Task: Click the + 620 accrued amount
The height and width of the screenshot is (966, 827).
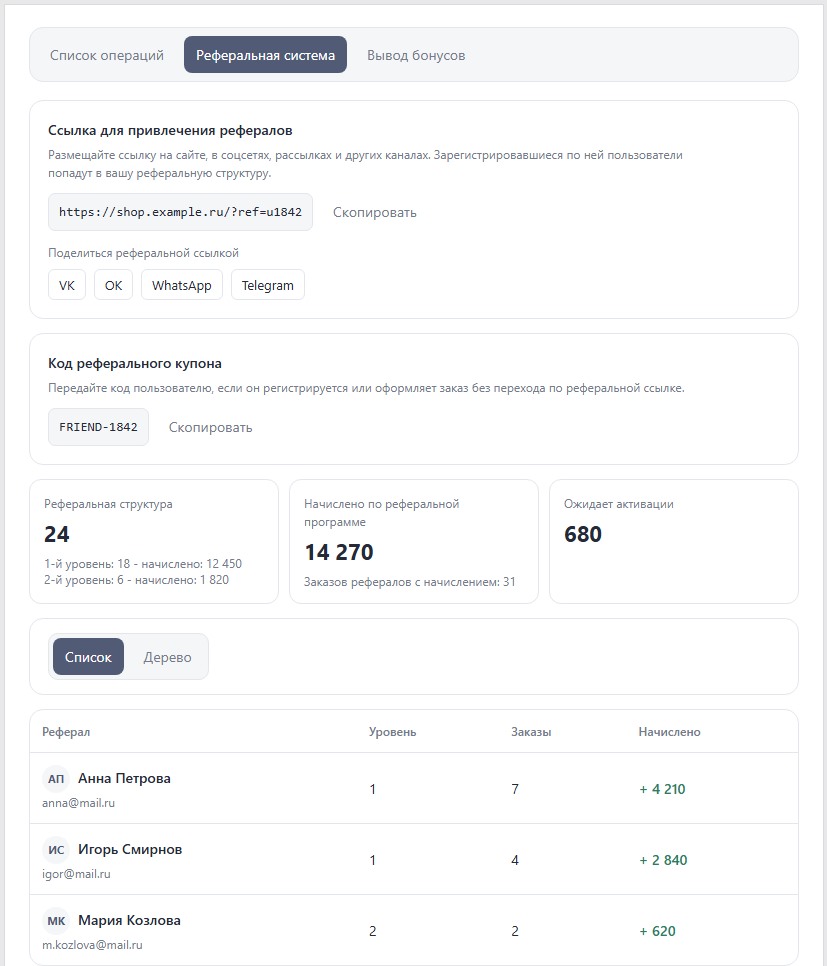Action: tap(658, 931)
